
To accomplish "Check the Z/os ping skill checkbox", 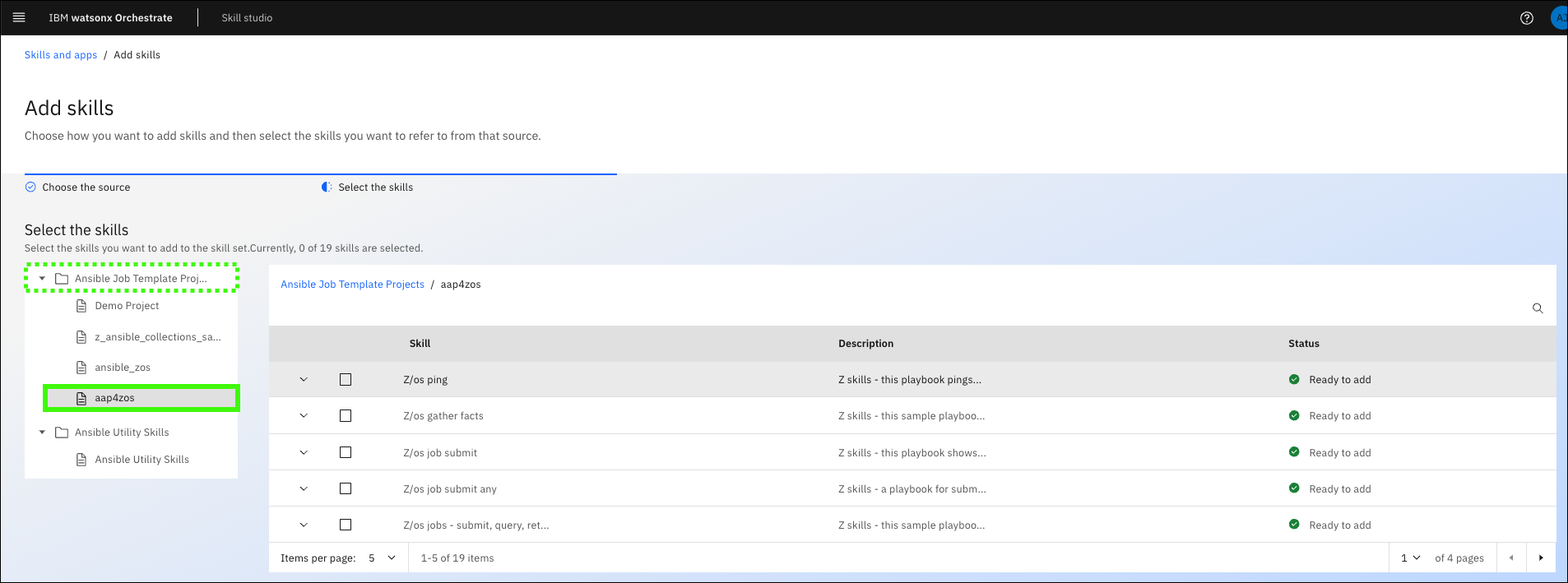I will tap(346, 380).
